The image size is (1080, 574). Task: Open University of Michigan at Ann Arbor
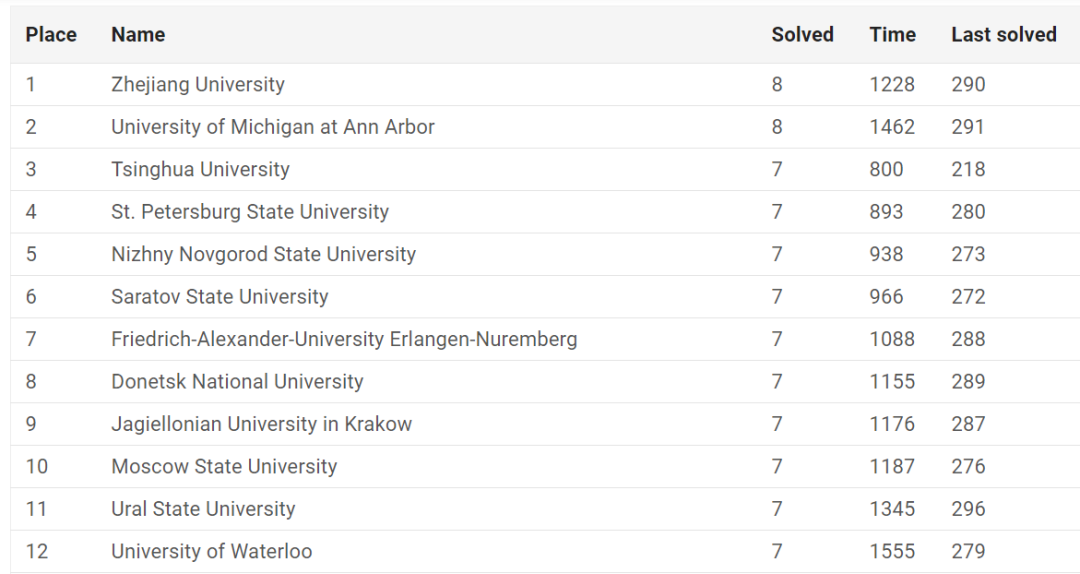[x=273, y=127]
